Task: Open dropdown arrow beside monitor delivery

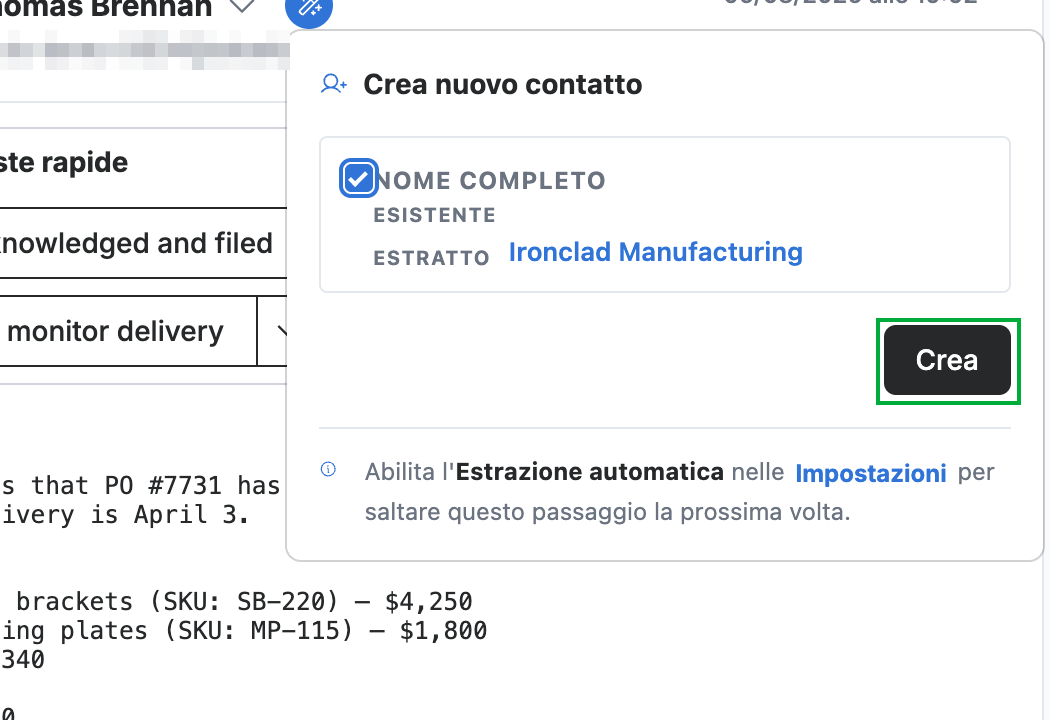Action: [280, 331]
